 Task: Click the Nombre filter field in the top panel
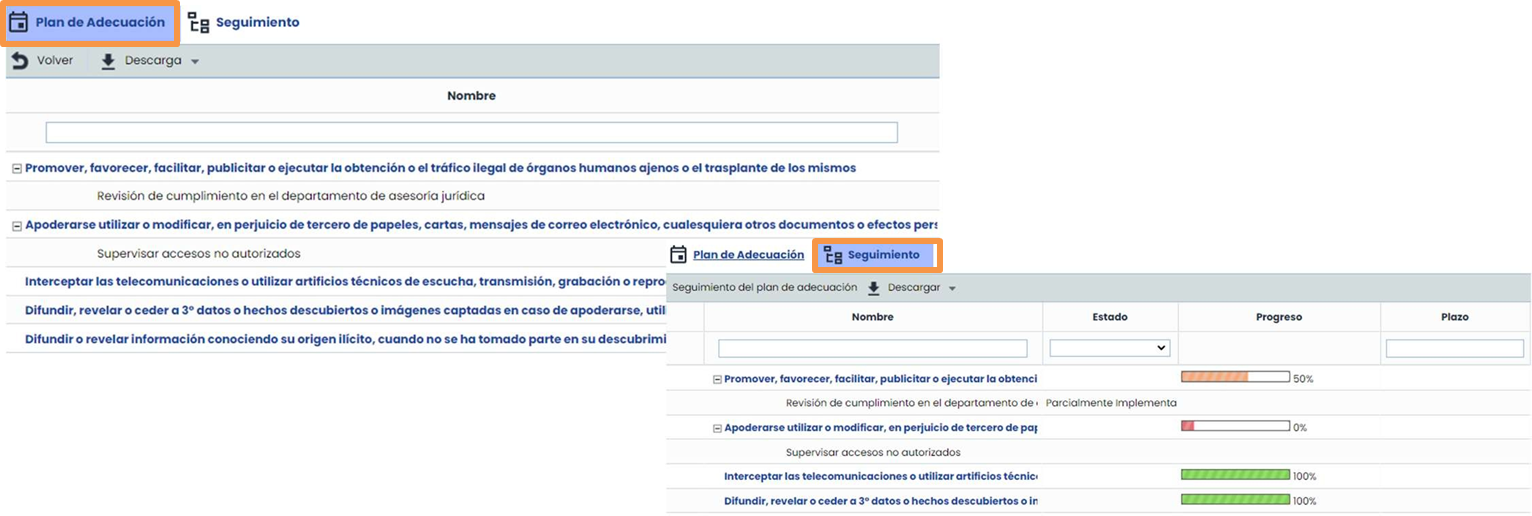click(x=471, y=133)
